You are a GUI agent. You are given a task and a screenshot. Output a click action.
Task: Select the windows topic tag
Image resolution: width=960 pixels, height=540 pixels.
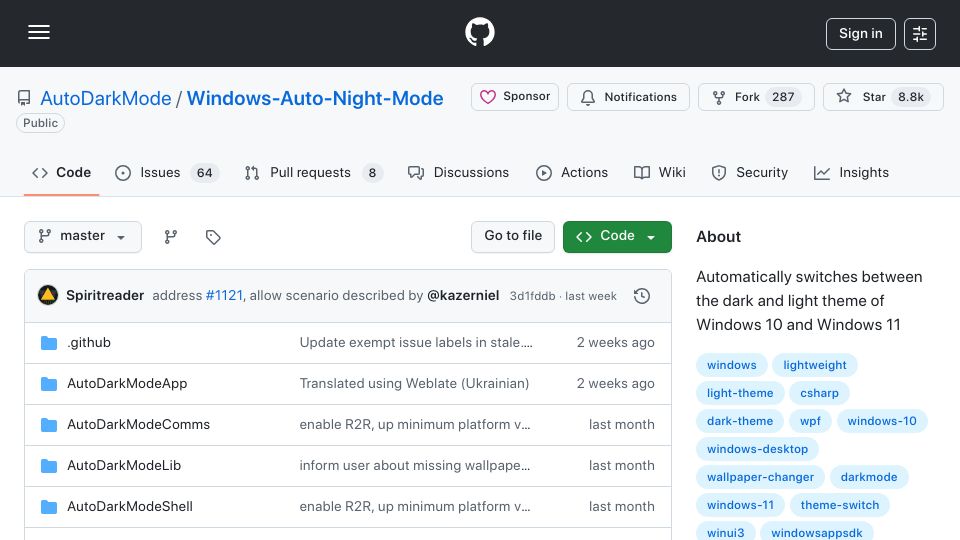tap(732, 365)
